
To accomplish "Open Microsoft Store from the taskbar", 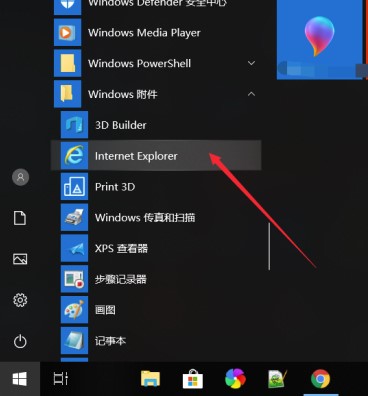I will tap(193, 379).
